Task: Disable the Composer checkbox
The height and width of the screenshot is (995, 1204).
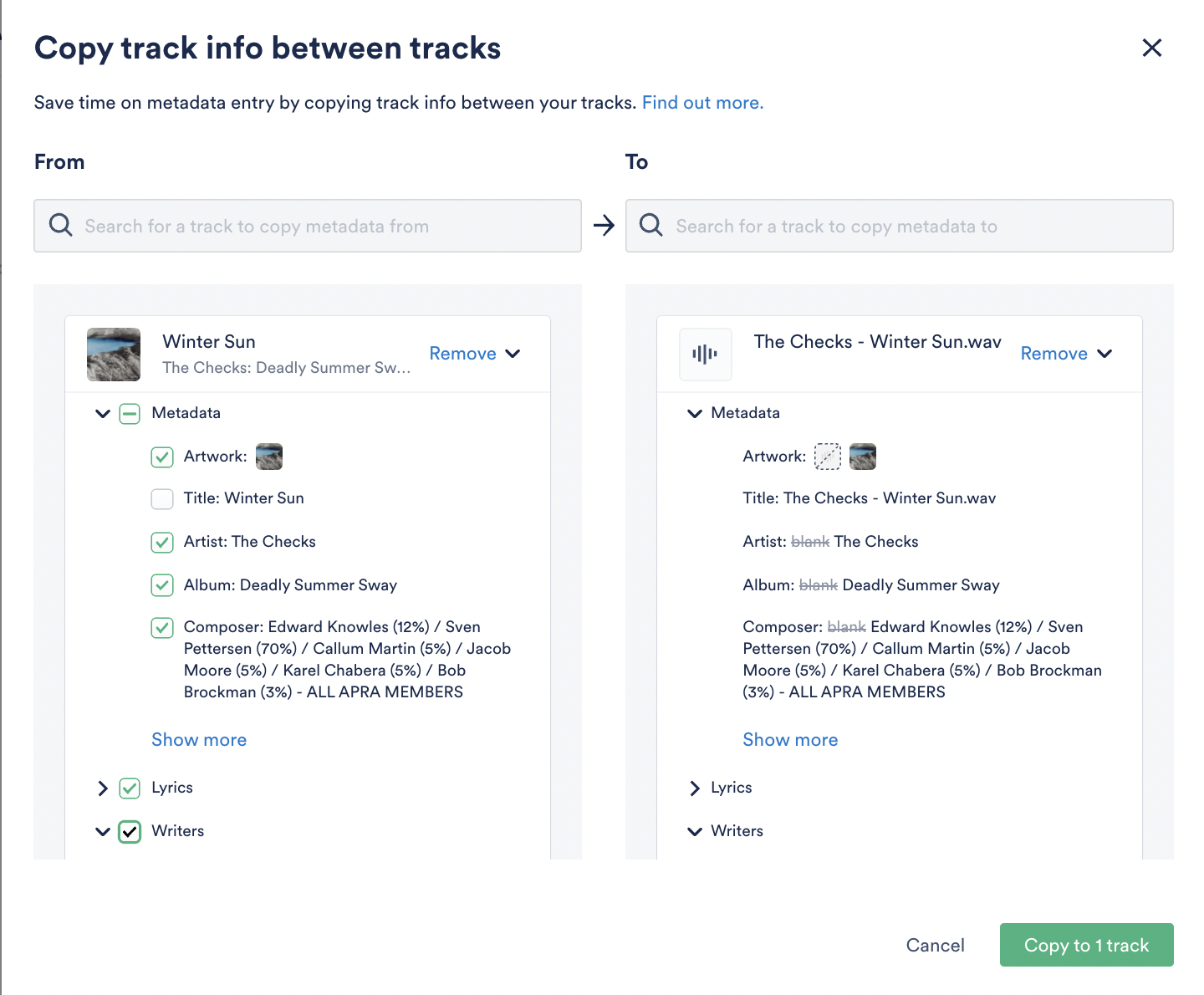Action: 162,627
